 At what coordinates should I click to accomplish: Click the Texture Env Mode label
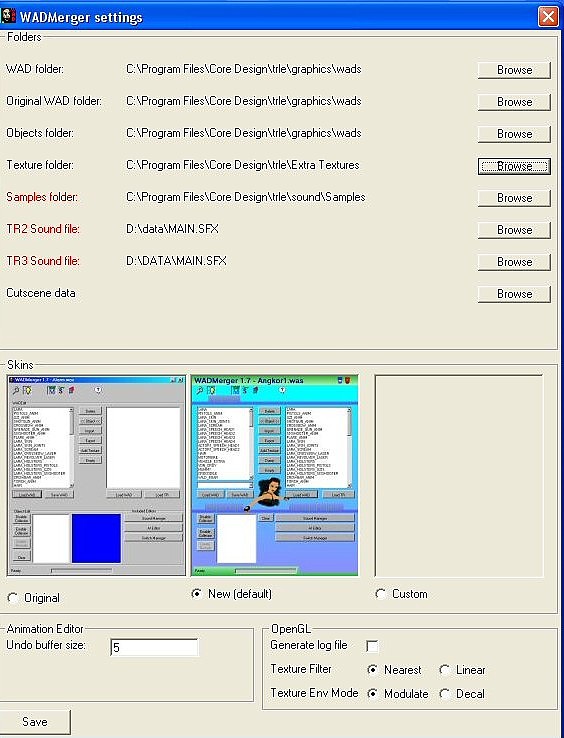[x=314, y=693]
